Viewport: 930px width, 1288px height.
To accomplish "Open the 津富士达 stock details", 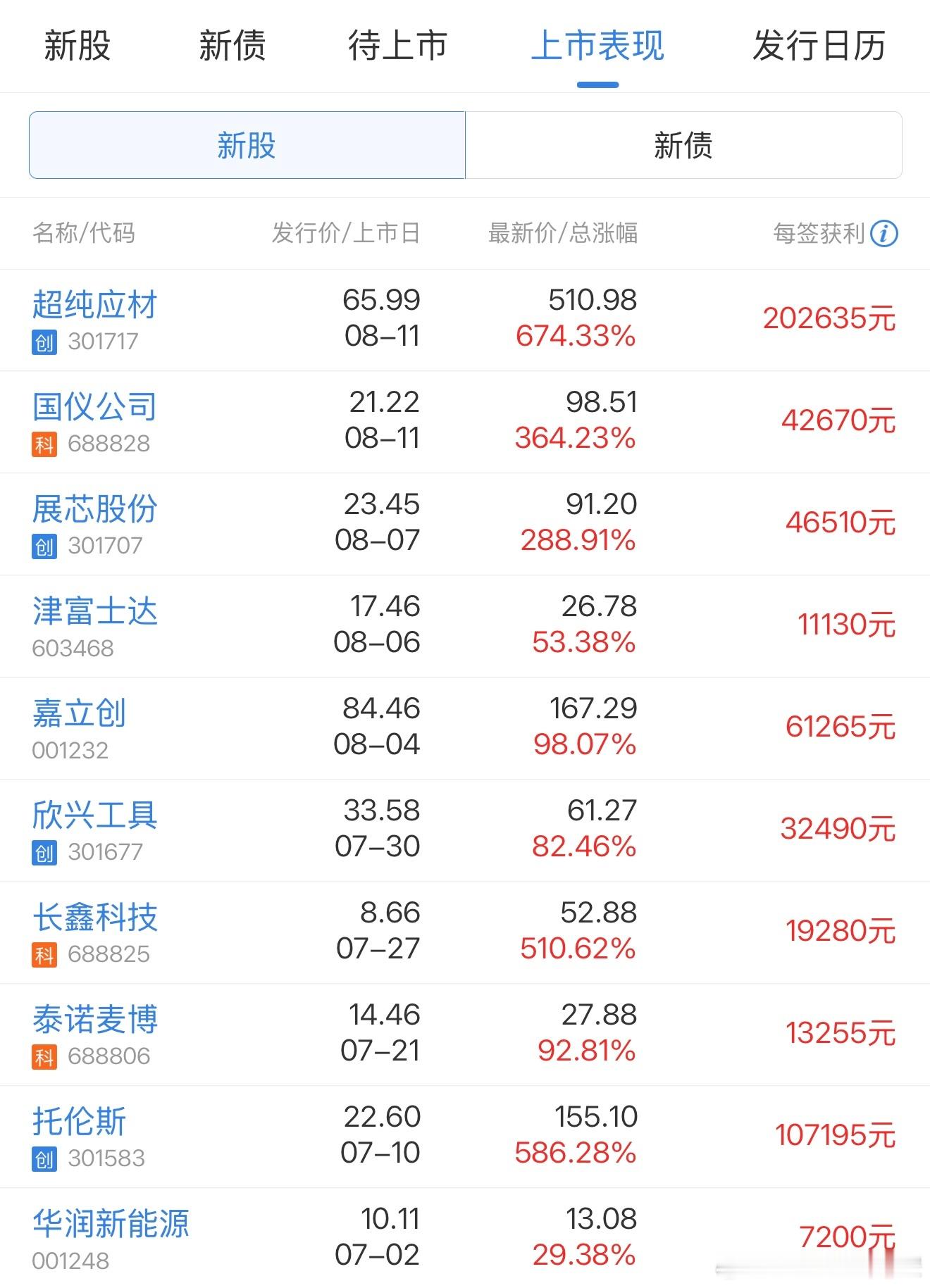I will pyautogui.click(x=94, y=611).
